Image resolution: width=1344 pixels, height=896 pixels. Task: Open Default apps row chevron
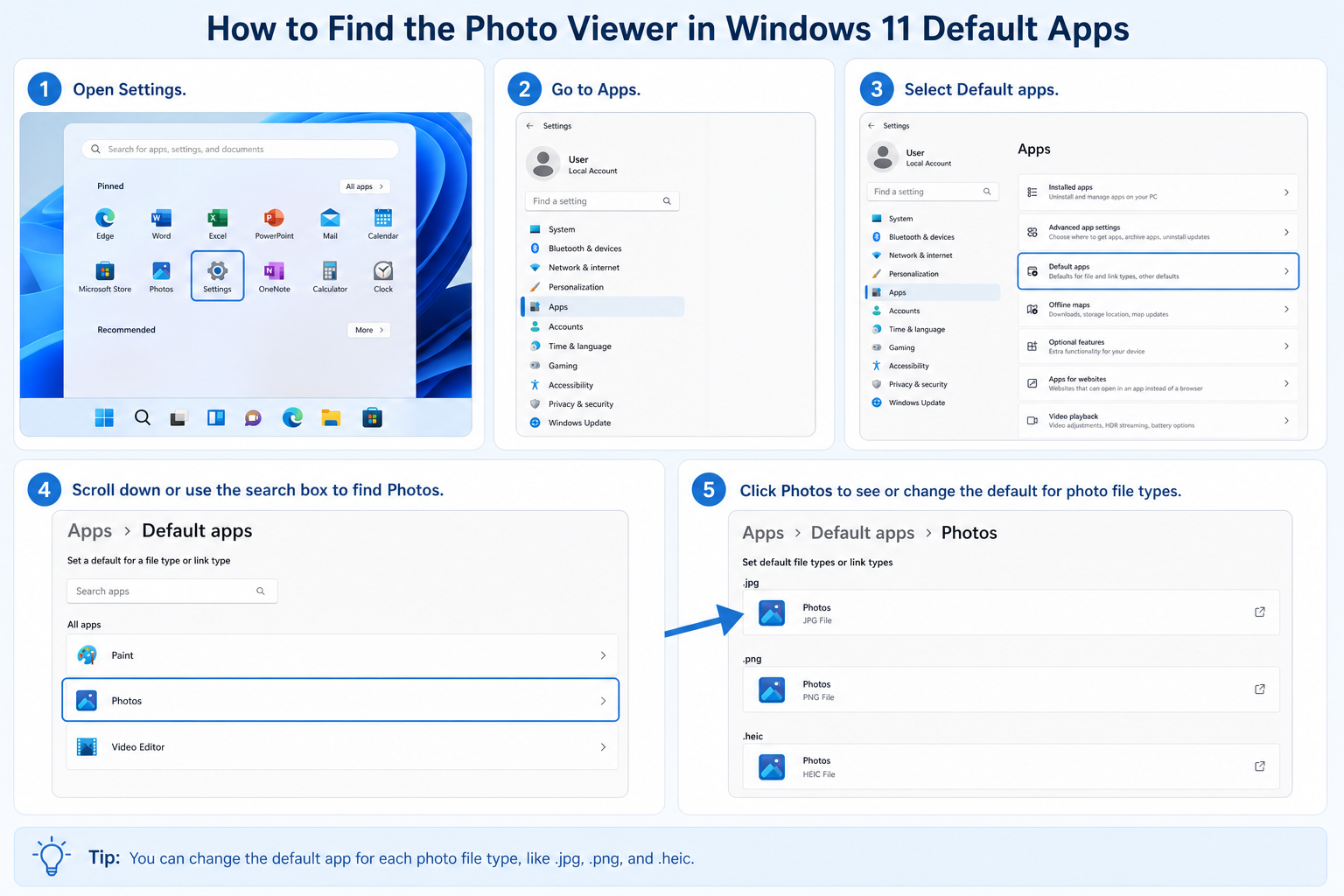coord(1286,271)
